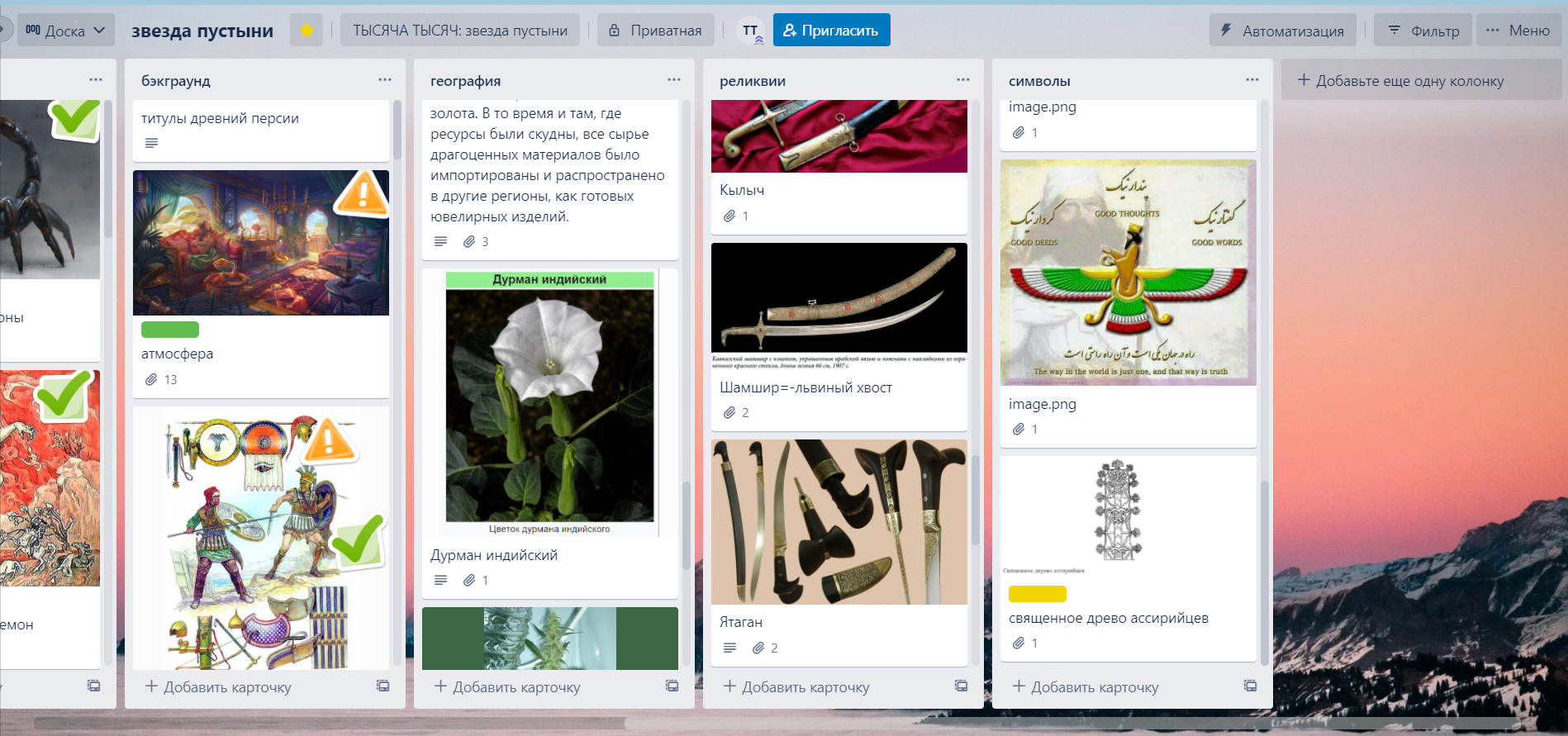1568x736 pixels.
Task: Open the Доска view switcher dropdown
Action: [x=66, y=31]
